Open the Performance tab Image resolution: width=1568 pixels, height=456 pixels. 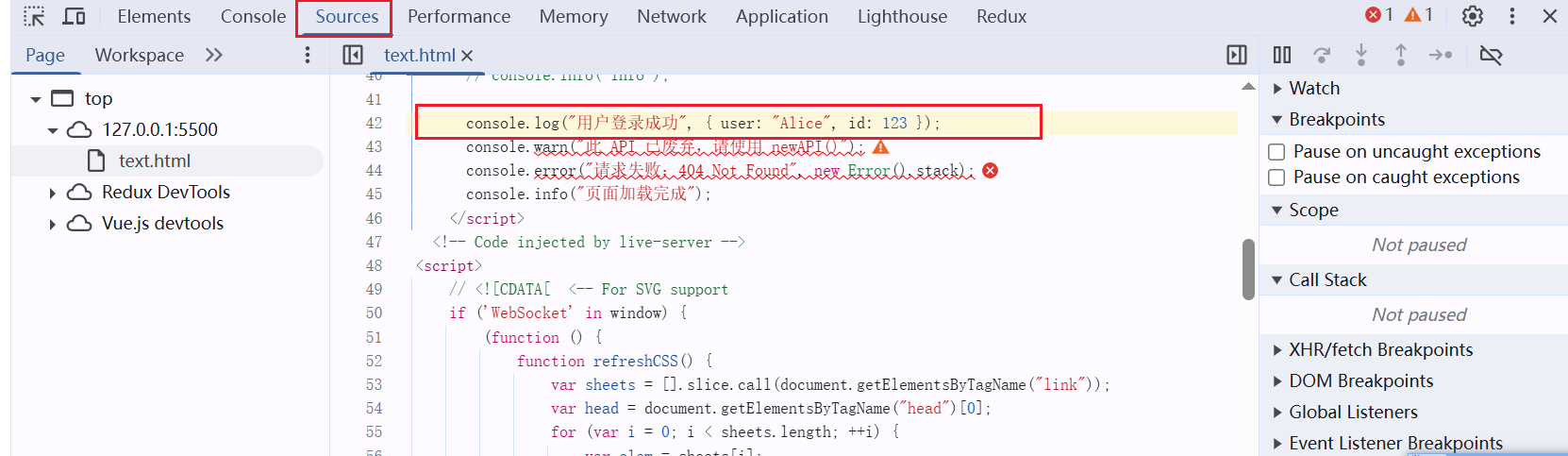pos(459,16)
